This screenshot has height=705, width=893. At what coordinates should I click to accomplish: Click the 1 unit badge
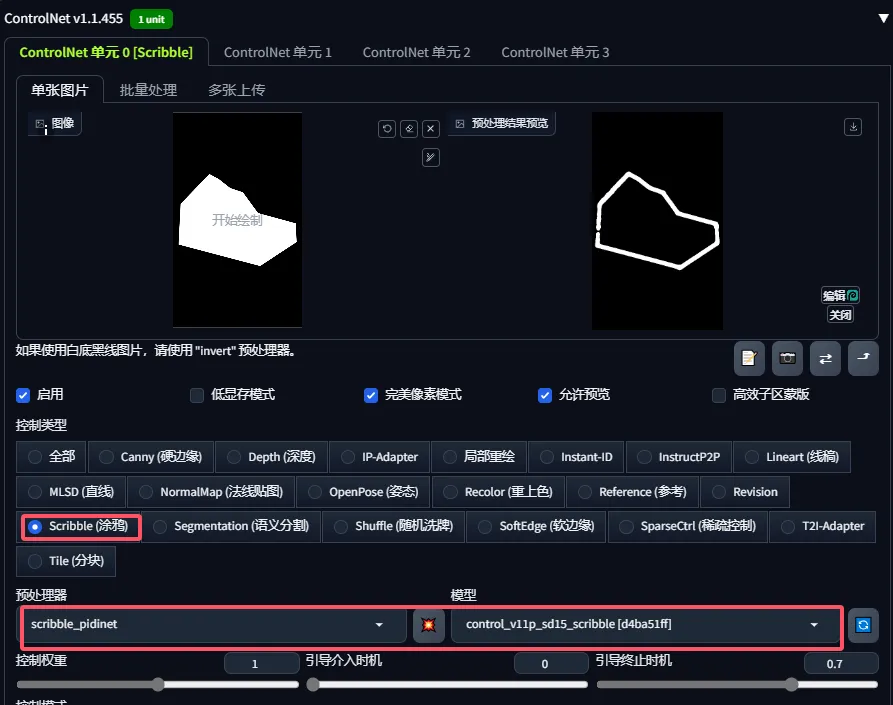tap(151, 19)
